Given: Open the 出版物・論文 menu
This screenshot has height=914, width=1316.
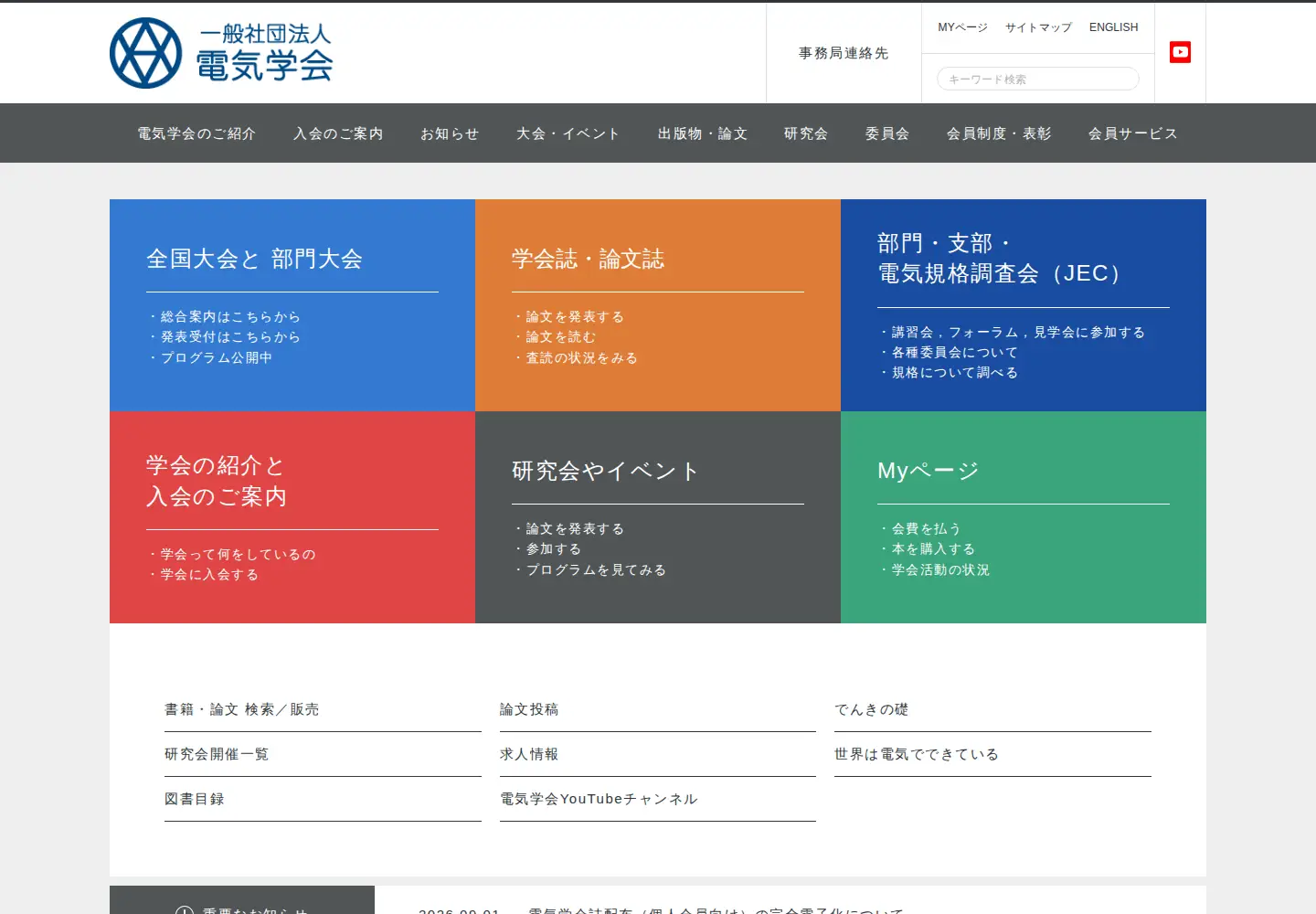Looking at the screenshot, I should [703, 133].
